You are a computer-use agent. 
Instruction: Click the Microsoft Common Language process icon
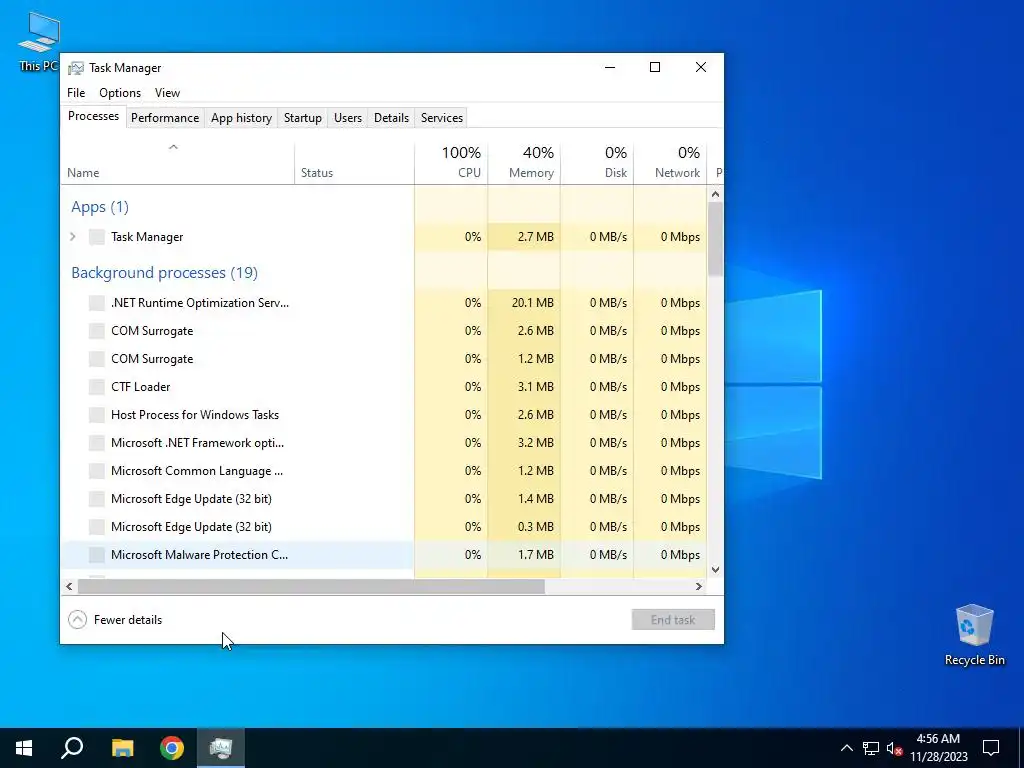pos(97,471)
